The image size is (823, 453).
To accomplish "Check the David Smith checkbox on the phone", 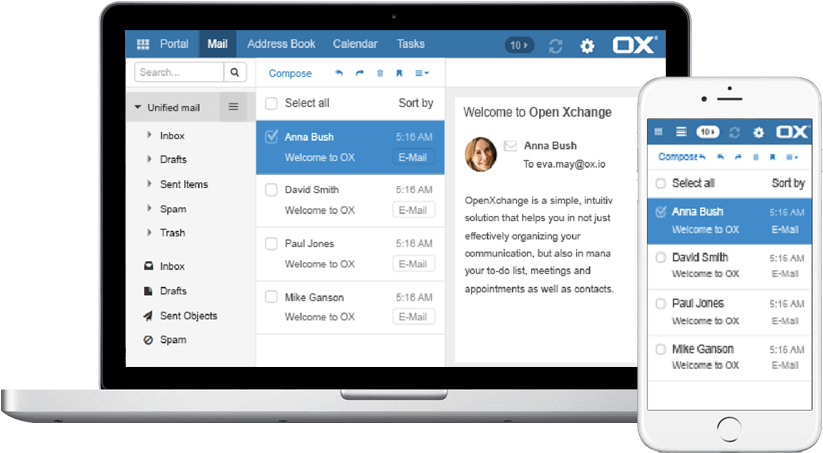I will [661, 257].
